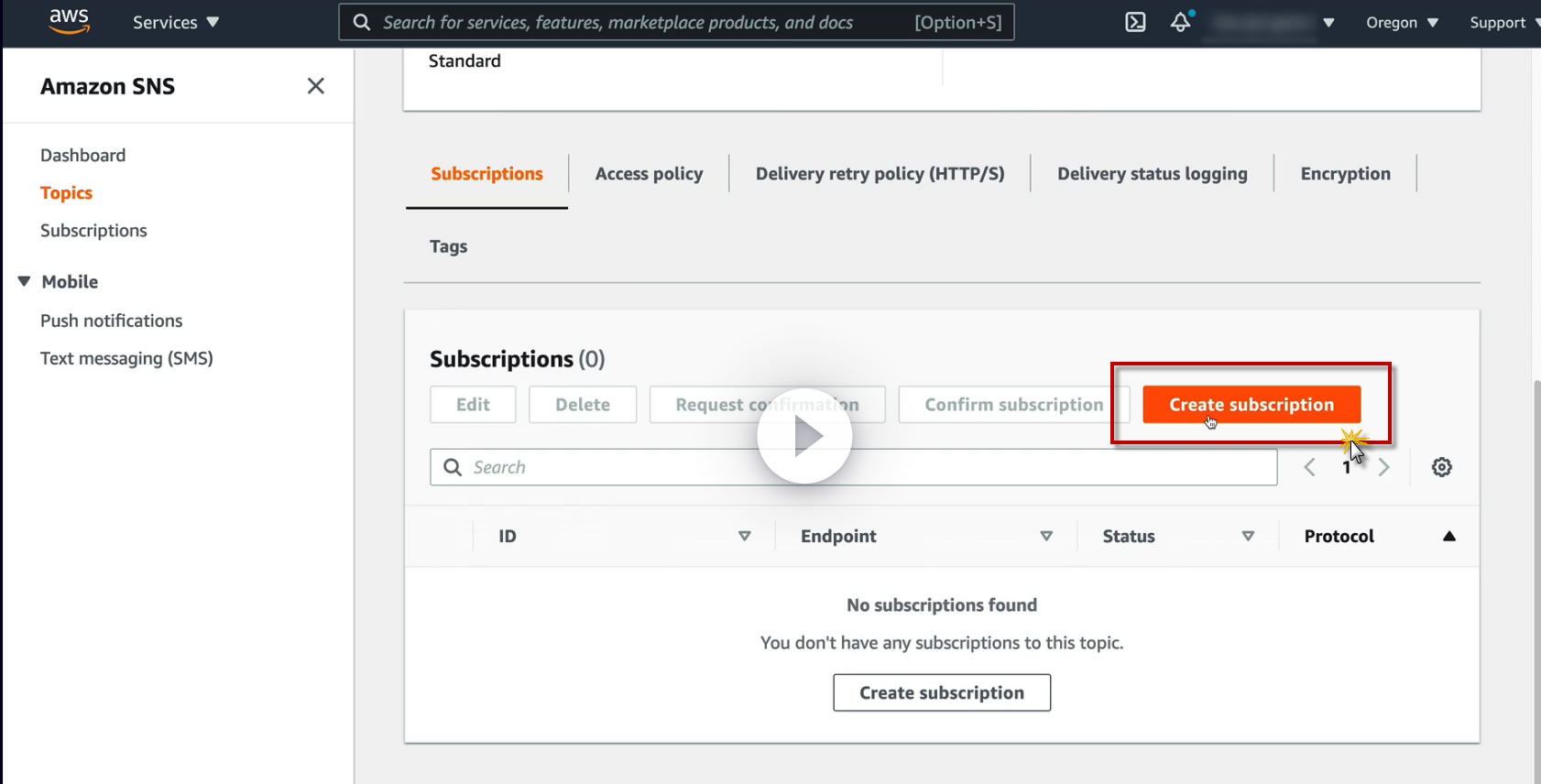The width and height of the screenshot is (1541, 784).
Task: Open Text messaging (SMS) link
Action: (x=126, y=358)
